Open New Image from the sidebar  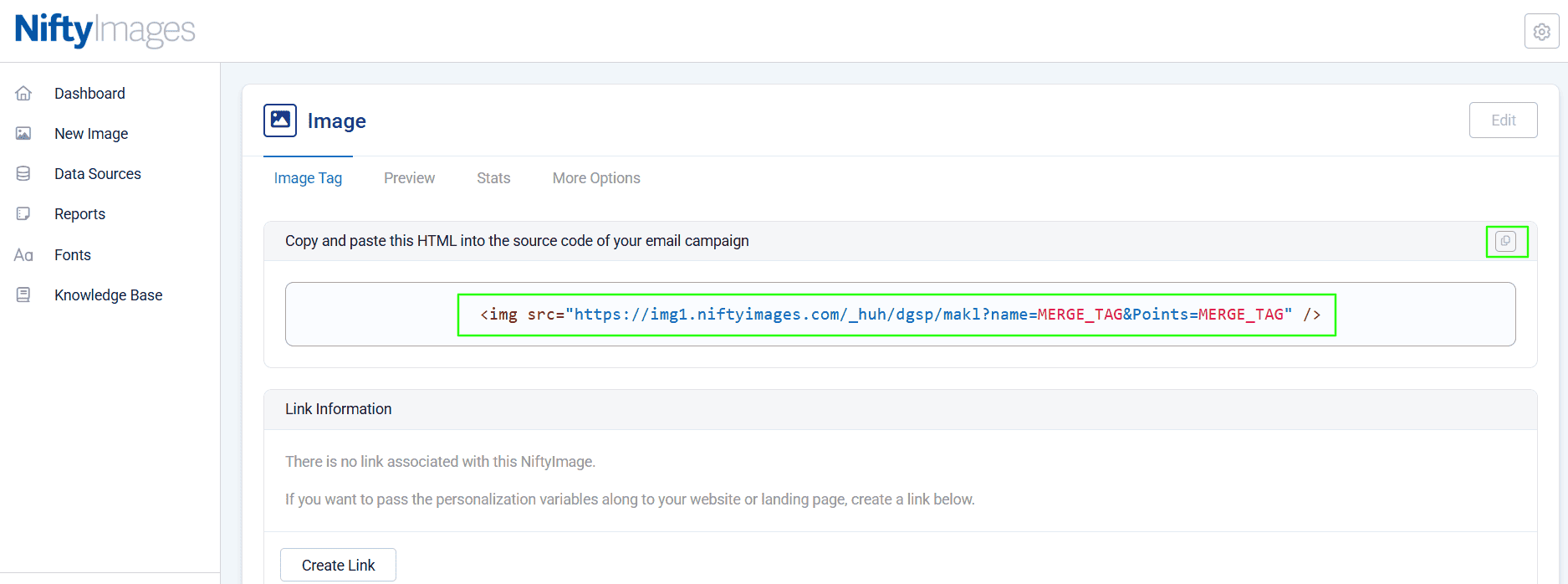pyautogui.click(x=91, y=134)
